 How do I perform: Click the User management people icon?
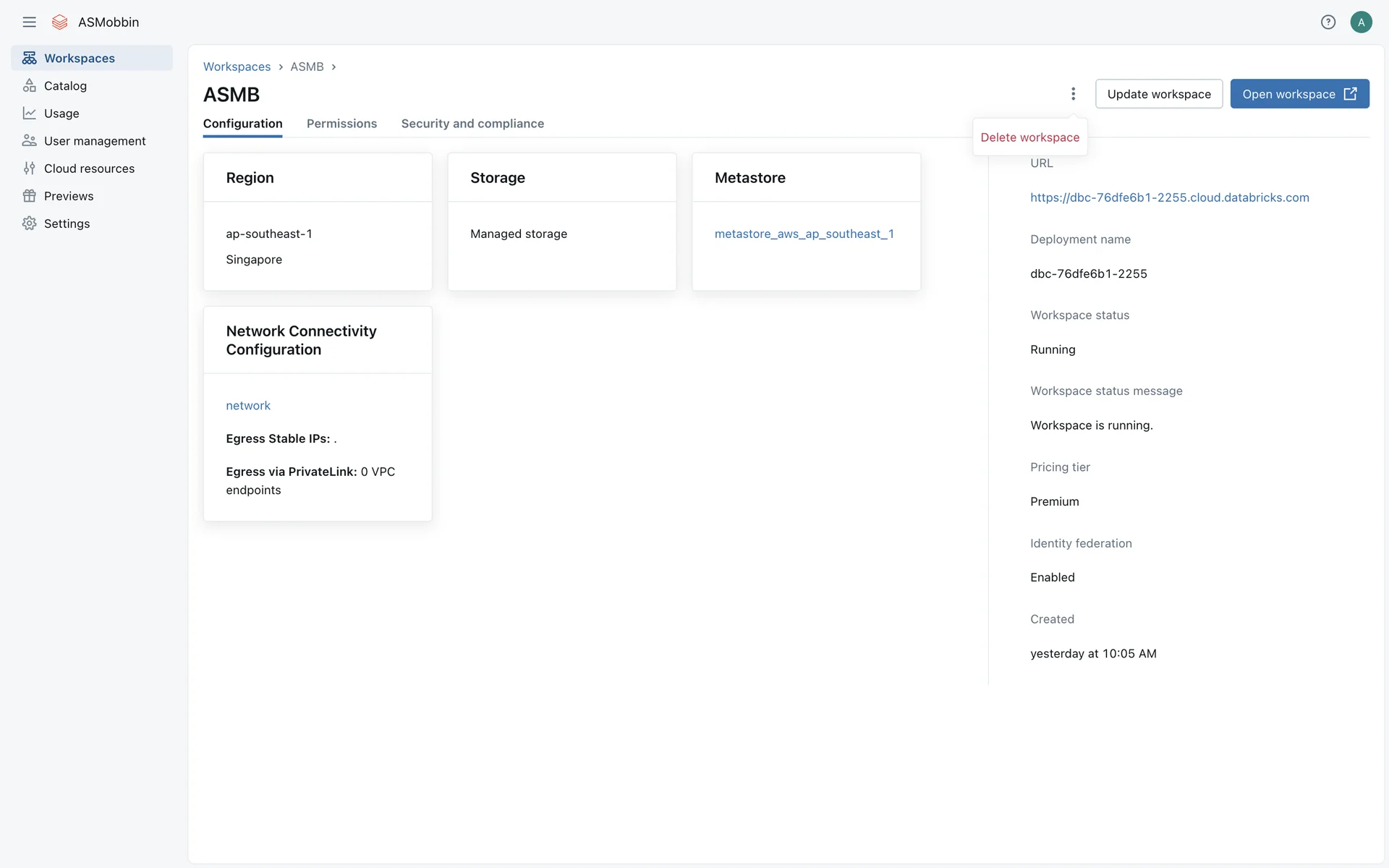pos(29,140)
